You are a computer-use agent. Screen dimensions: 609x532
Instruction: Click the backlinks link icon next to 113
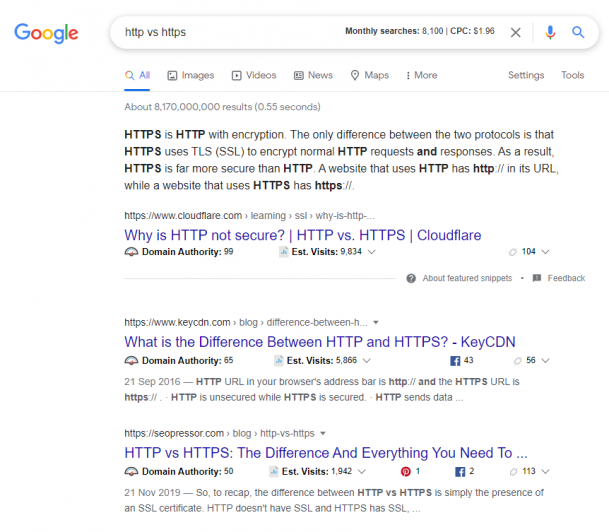pos(513,471)
